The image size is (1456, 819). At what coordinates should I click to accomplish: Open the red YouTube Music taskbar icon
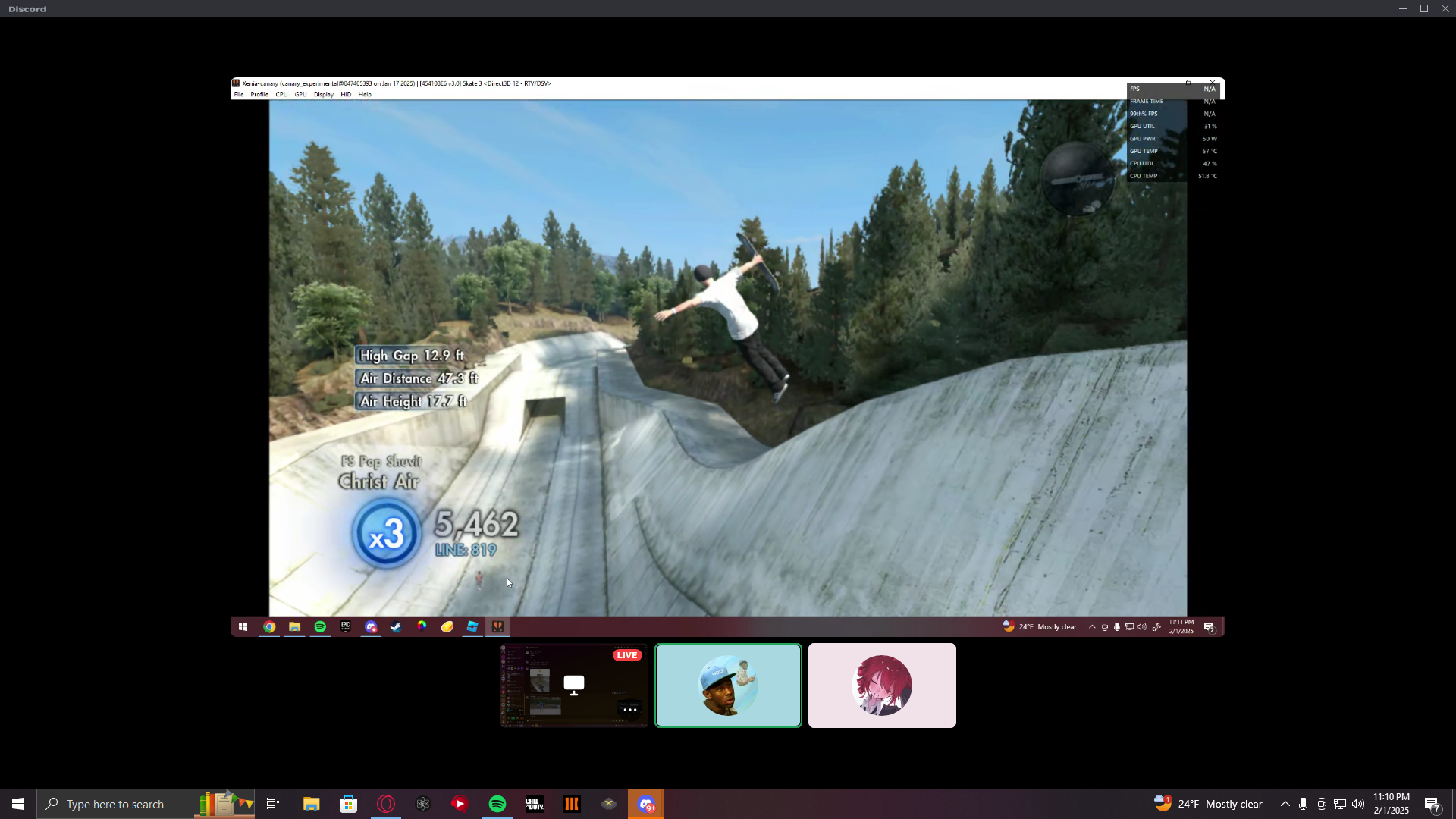click(x=460, y=804)
